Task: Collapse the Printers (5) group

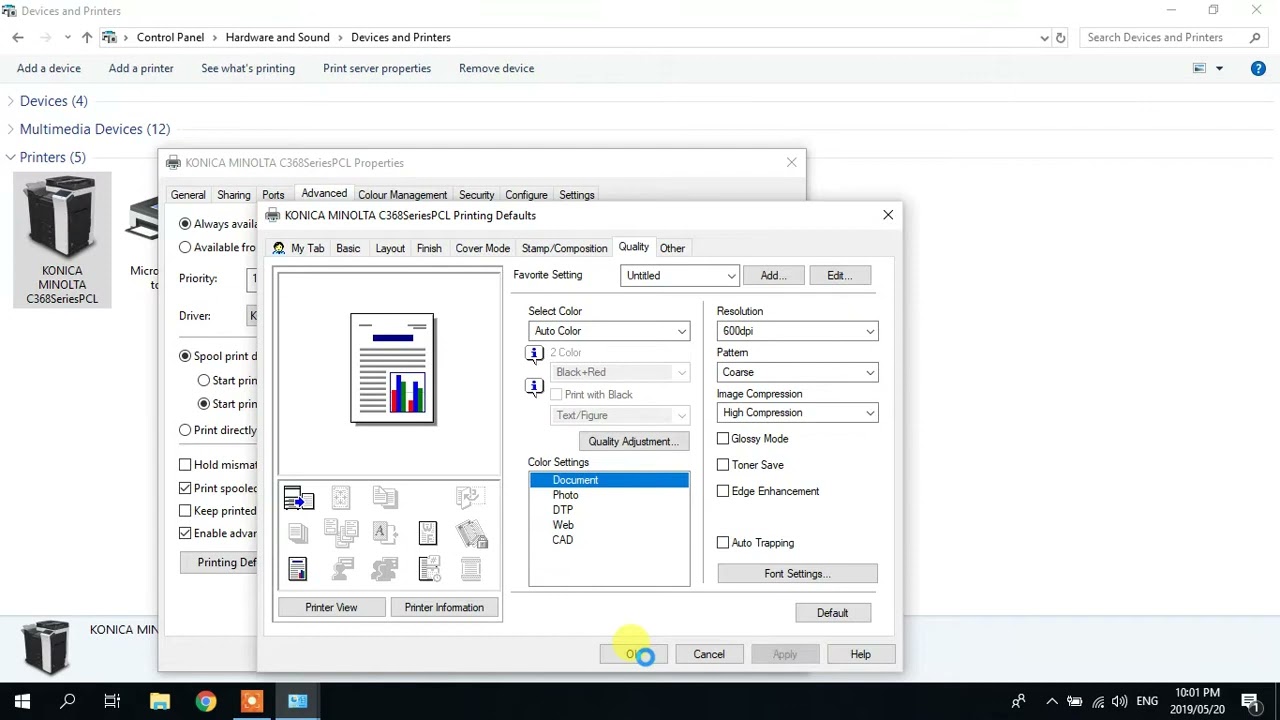Action: (x=10, y=157)
